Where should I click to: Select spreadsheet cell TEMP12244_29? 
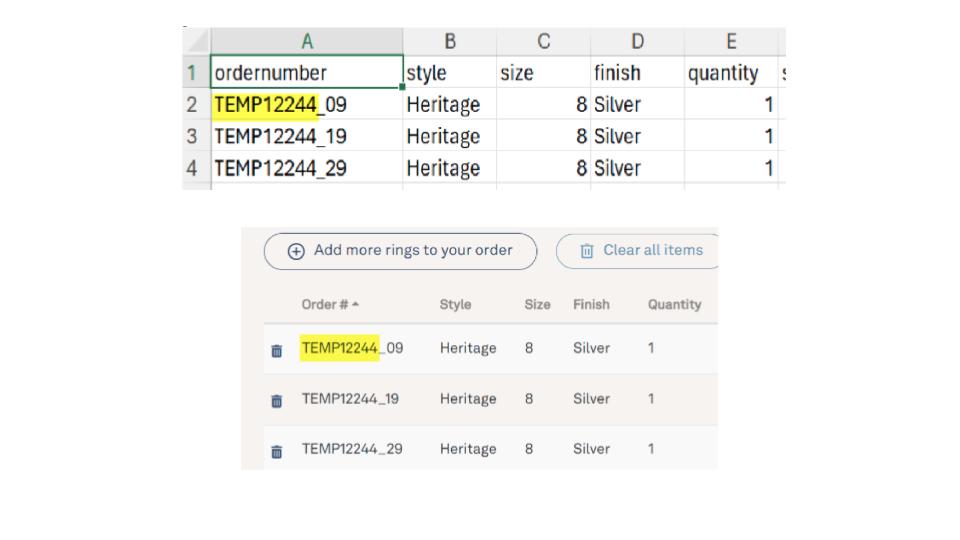coord(307,168)
